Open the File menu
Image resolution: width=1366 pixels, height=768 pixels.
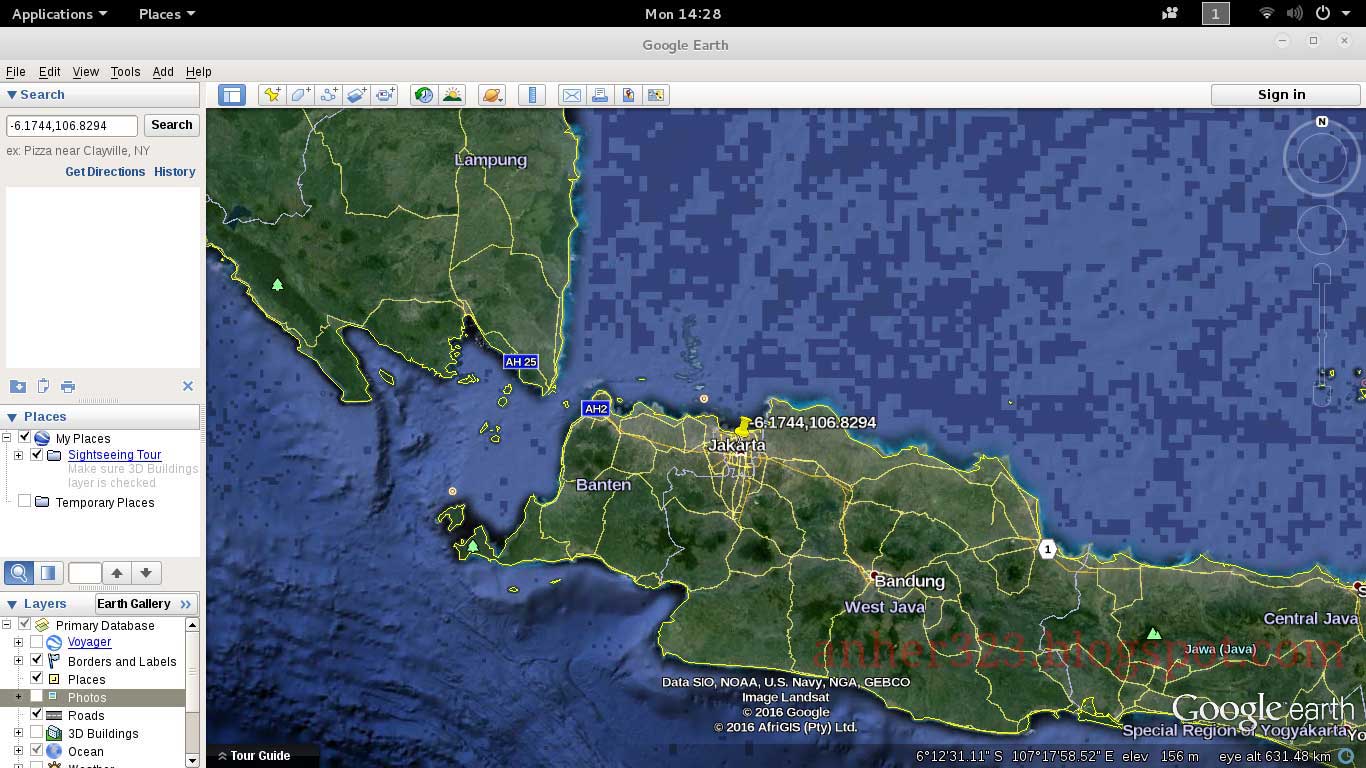pyautogui.click(x=16, y=72)
